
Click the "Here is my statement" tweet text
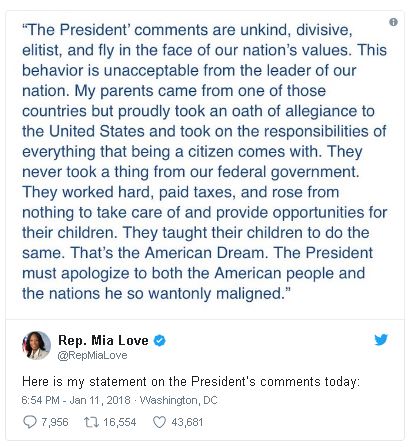(191, 381)
